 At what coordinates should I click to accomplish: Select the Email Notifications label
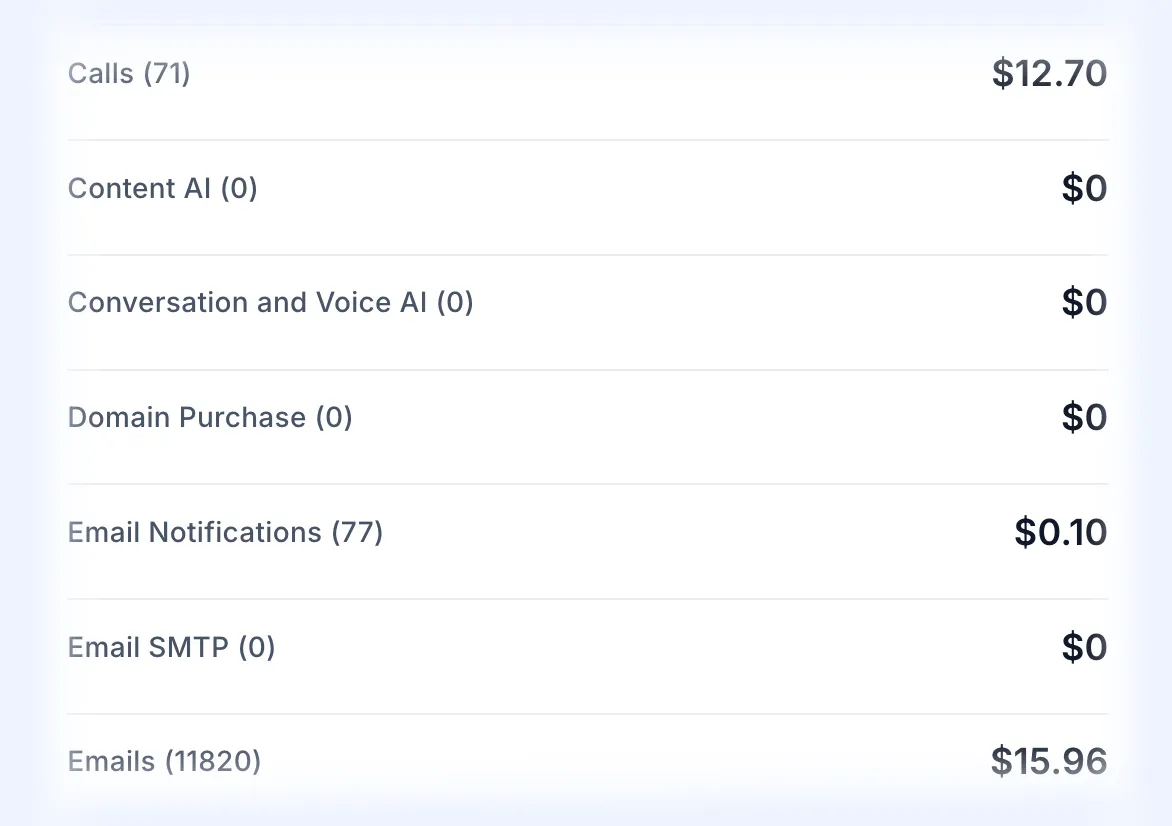pos(225,532)
